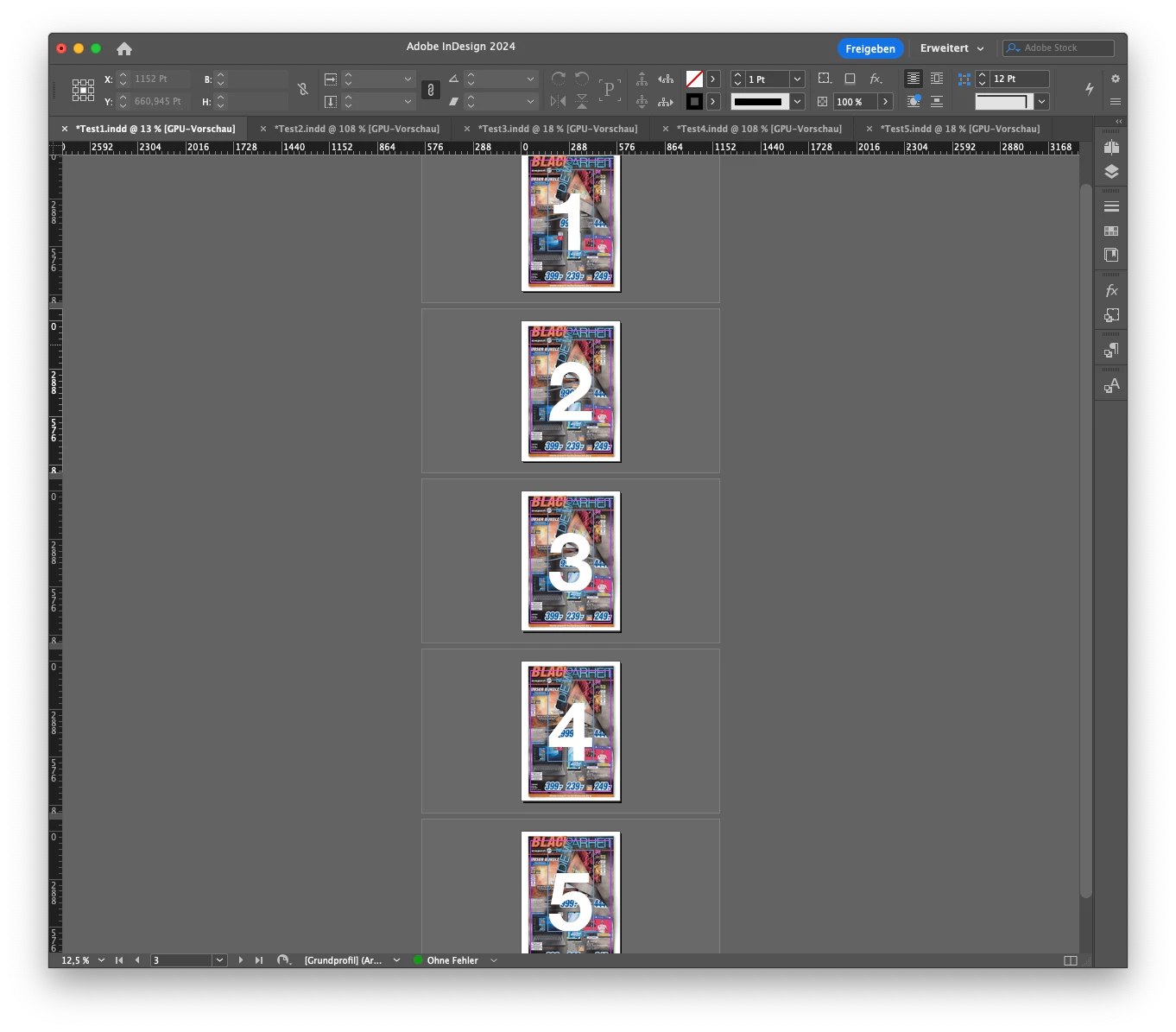1176x1032 pixels.
Task: Open the page number 3 dropdown
Action: click(220, 960)
